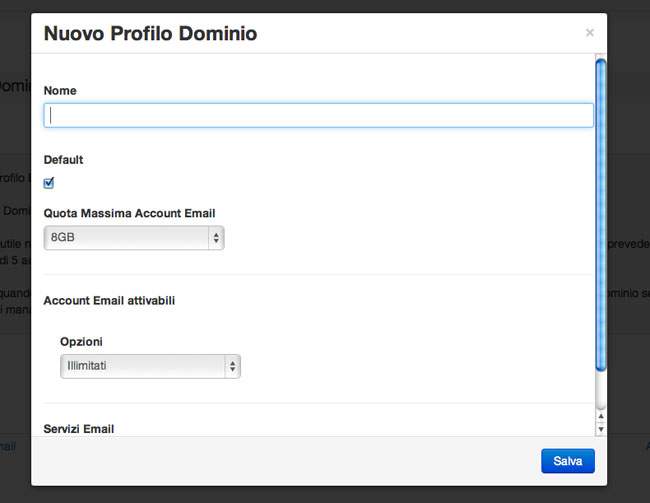Click the scrollbar down arrow
The height and width of the screenshot is (503, 650).
click(x=600, y=429)
